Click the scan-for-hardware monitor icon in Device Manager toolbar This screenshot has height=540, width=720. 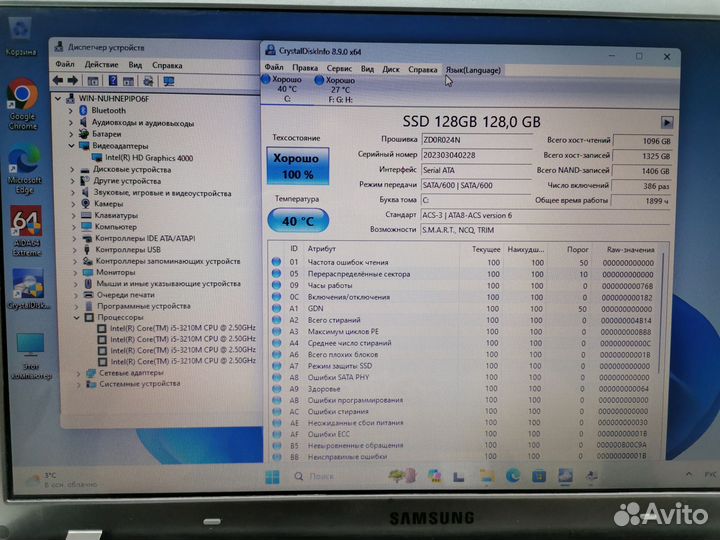click(169, 82)
